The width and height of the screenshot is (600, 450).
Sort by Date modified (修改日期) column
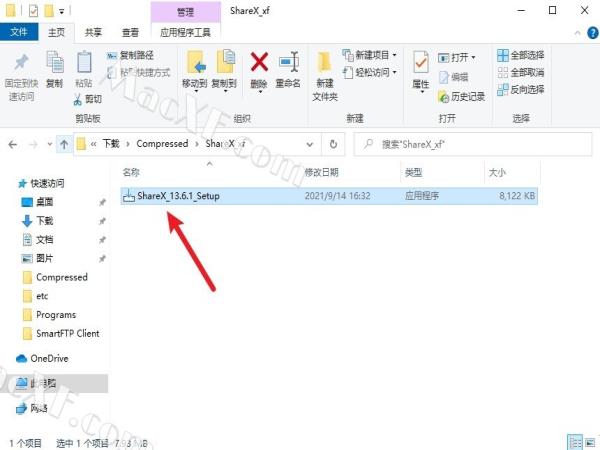pyautogui.click(x=321, y=172)
